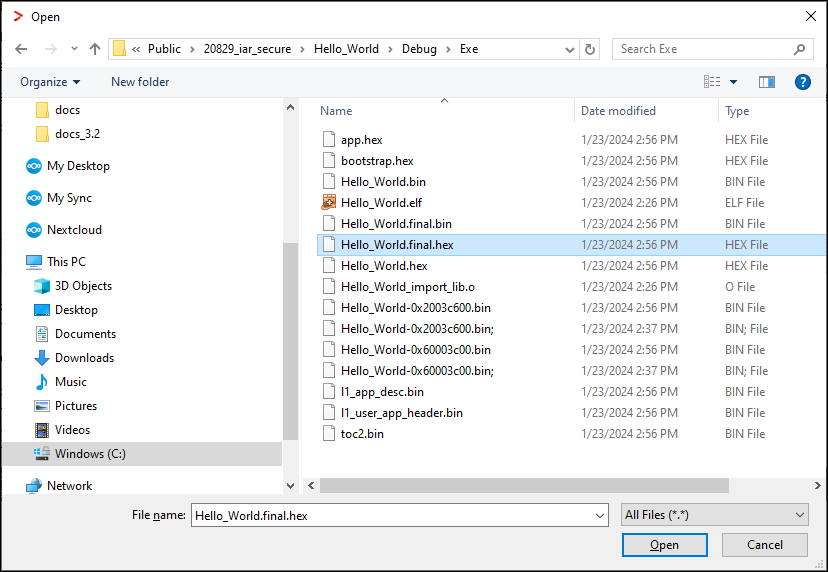The width and height of the screenshot is (828, 572).
Task: Select the app.hex file
Action: pos(361,140)
